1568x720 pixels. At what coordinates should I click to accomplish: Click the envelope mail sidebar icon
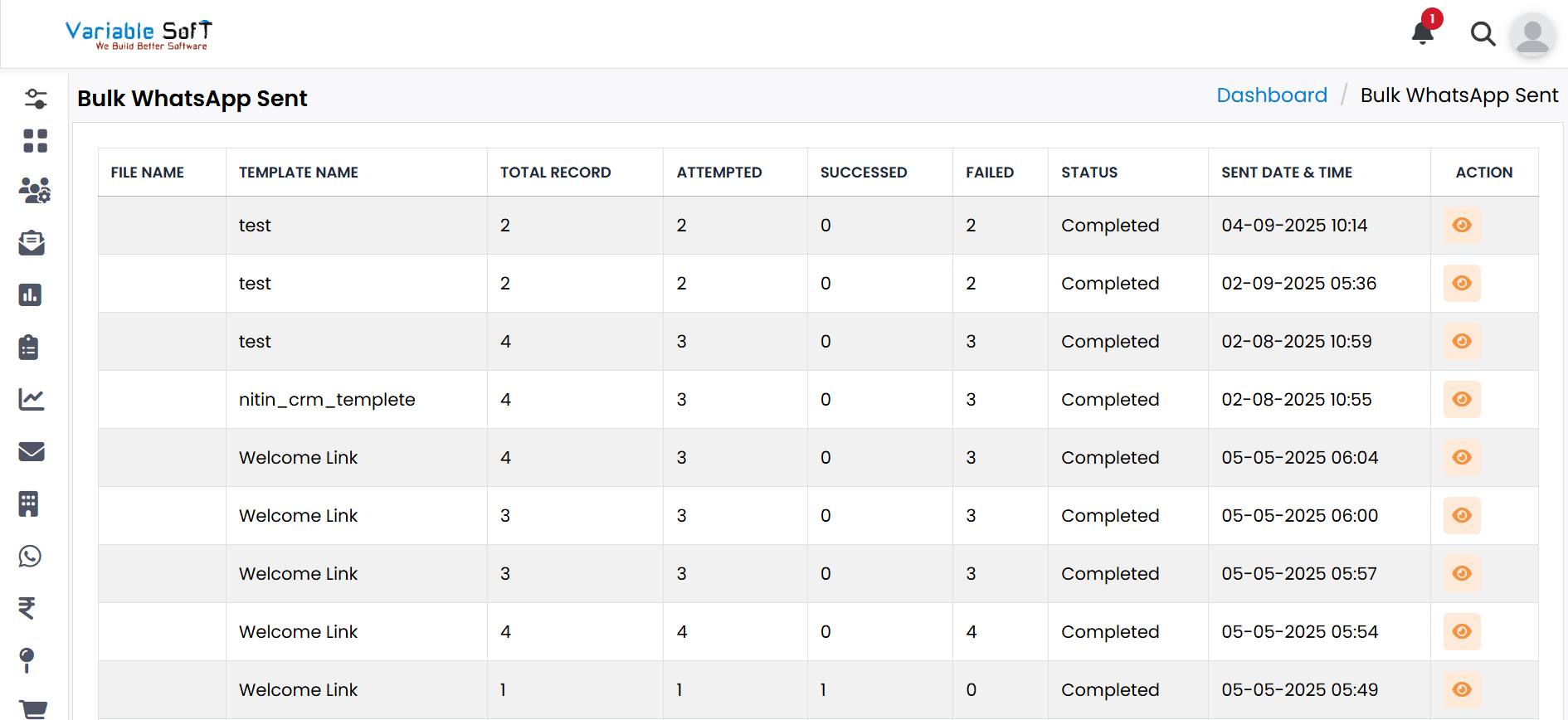pos(32,451)
